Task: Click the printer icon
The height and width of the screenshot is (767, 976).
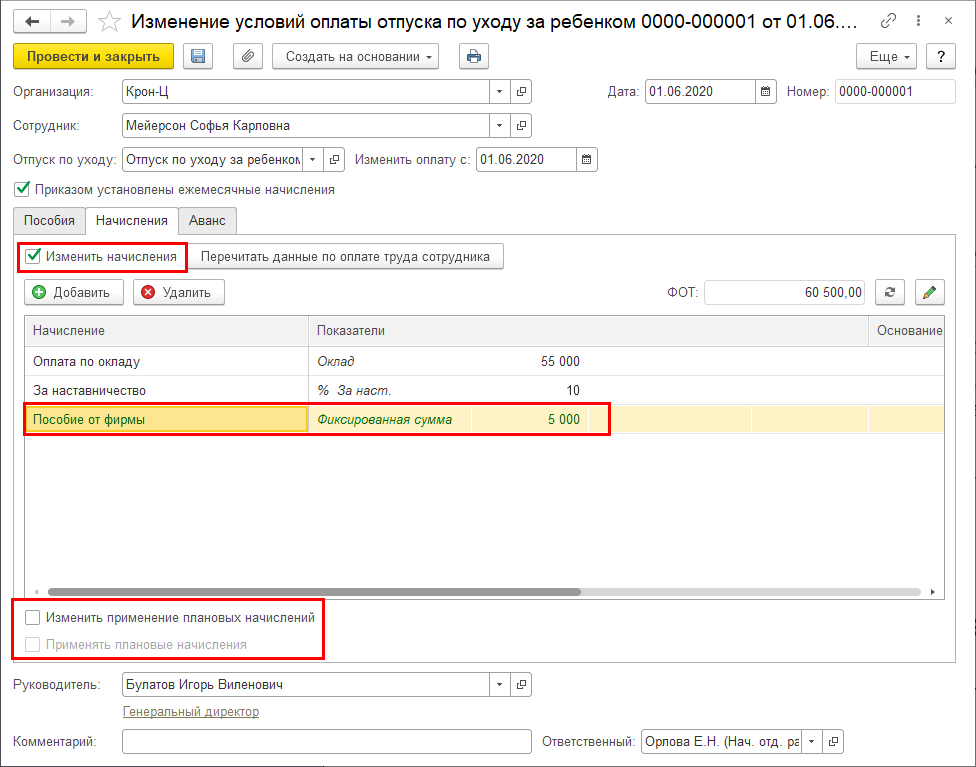Action: tap(474, 57)
